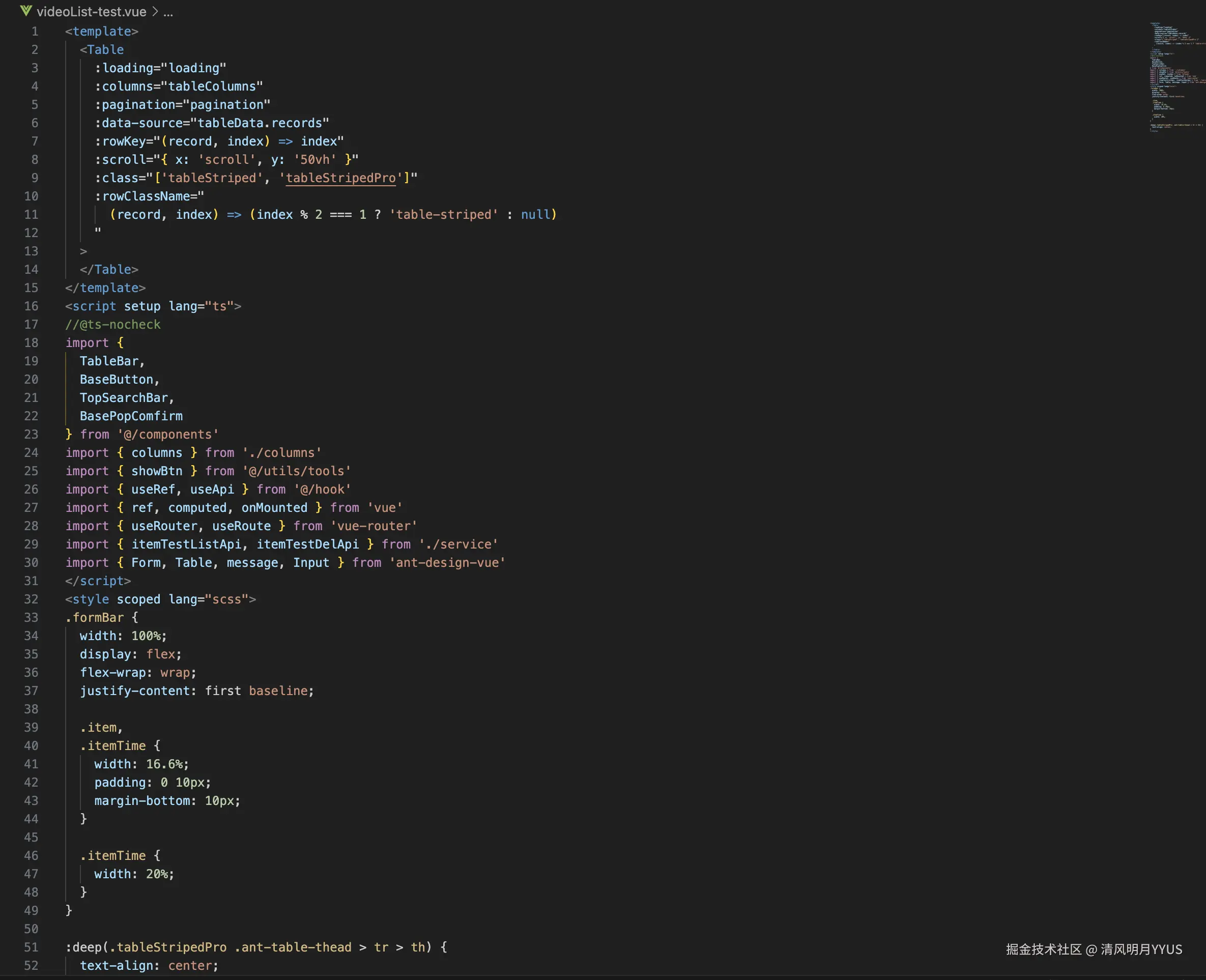The height and width of the screenshot is (980, 1206).
Task: Click the underlined tableStripedPro class string
Action: [x=340, y=178]
